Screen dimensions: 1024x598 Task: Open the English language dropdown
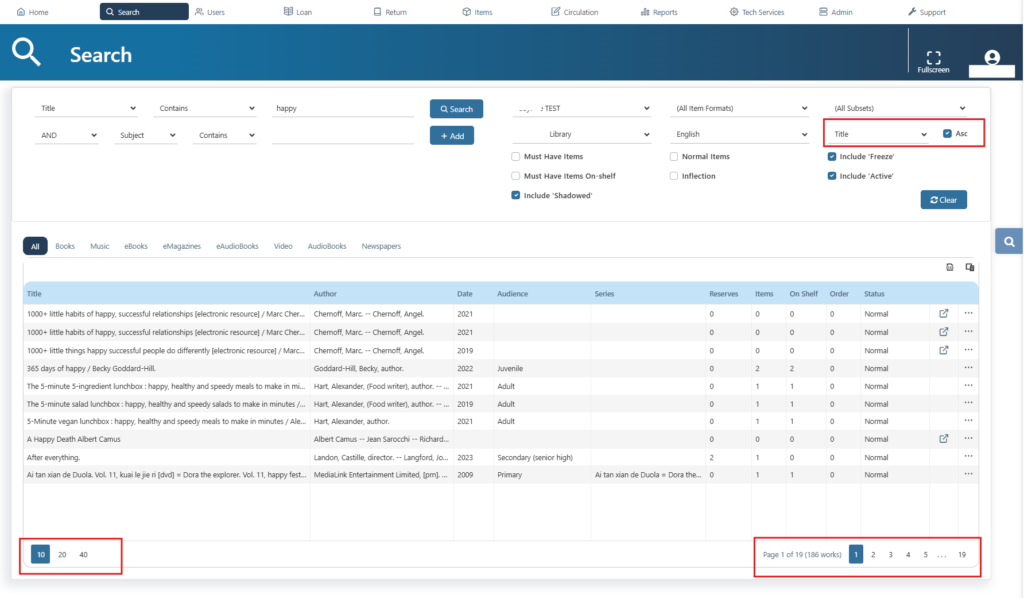[740, 134]
